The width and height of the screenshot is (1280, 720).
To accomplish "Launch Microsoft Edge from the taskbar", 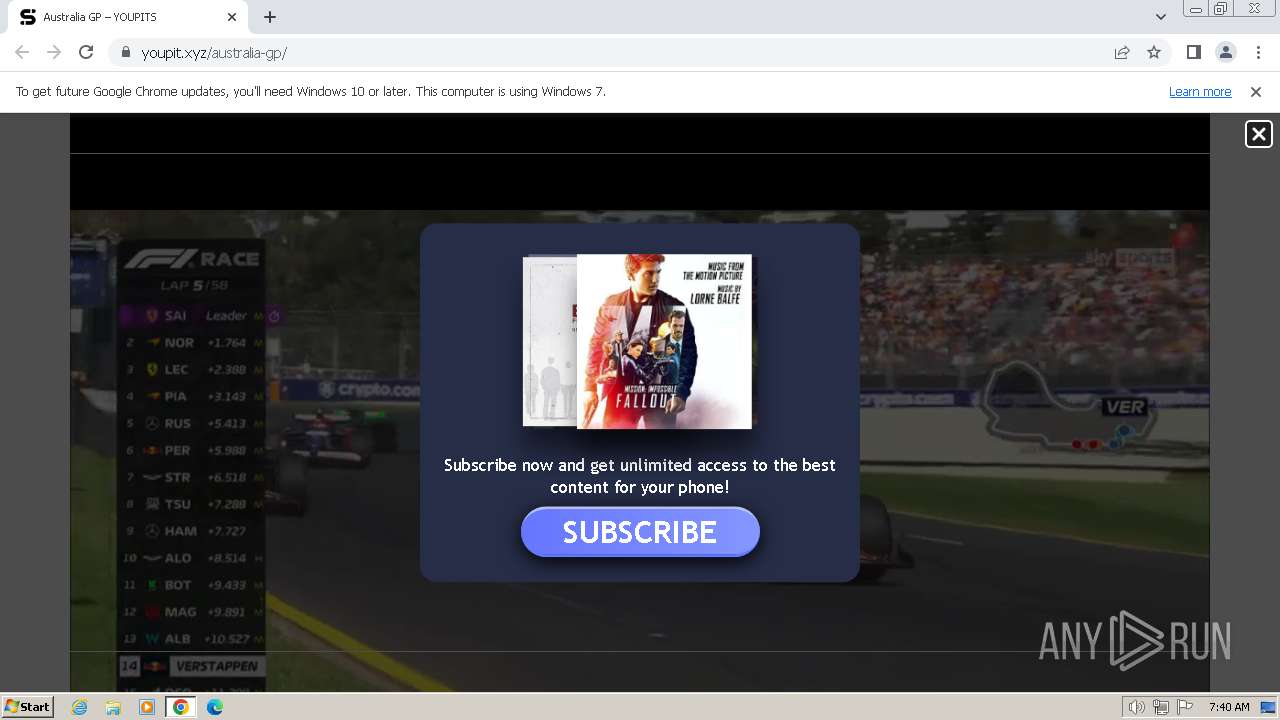I will [215, 707].
